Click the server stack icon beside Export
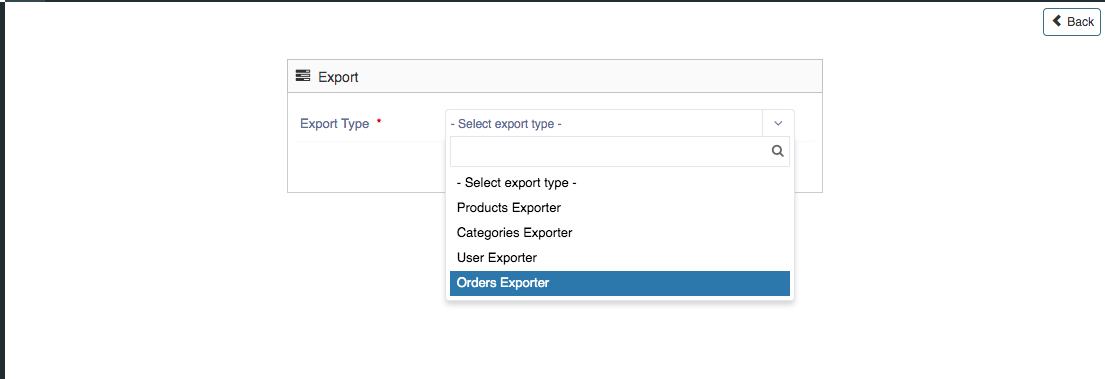The width and height of the screenshot is (1105, 379). click(x=303, y=76)
